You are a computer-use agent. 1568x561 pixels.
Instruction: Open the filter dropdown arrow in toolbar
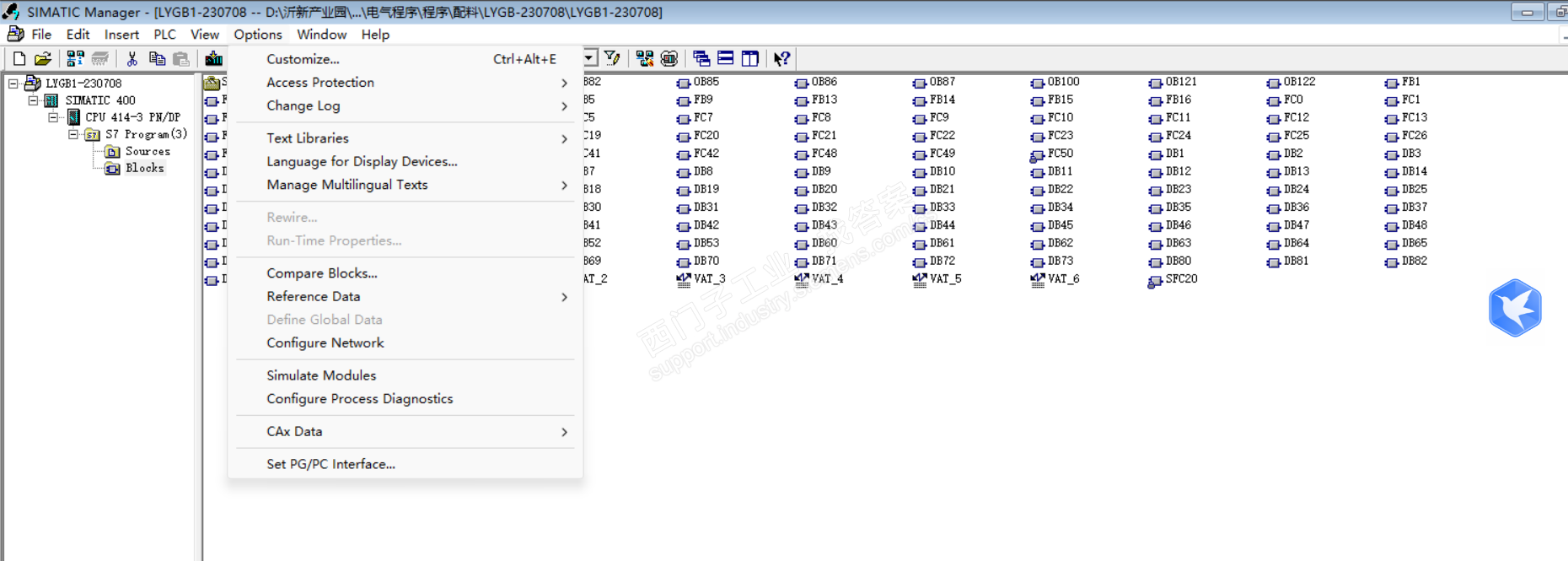pyautogui.click(x=590, y=58)
